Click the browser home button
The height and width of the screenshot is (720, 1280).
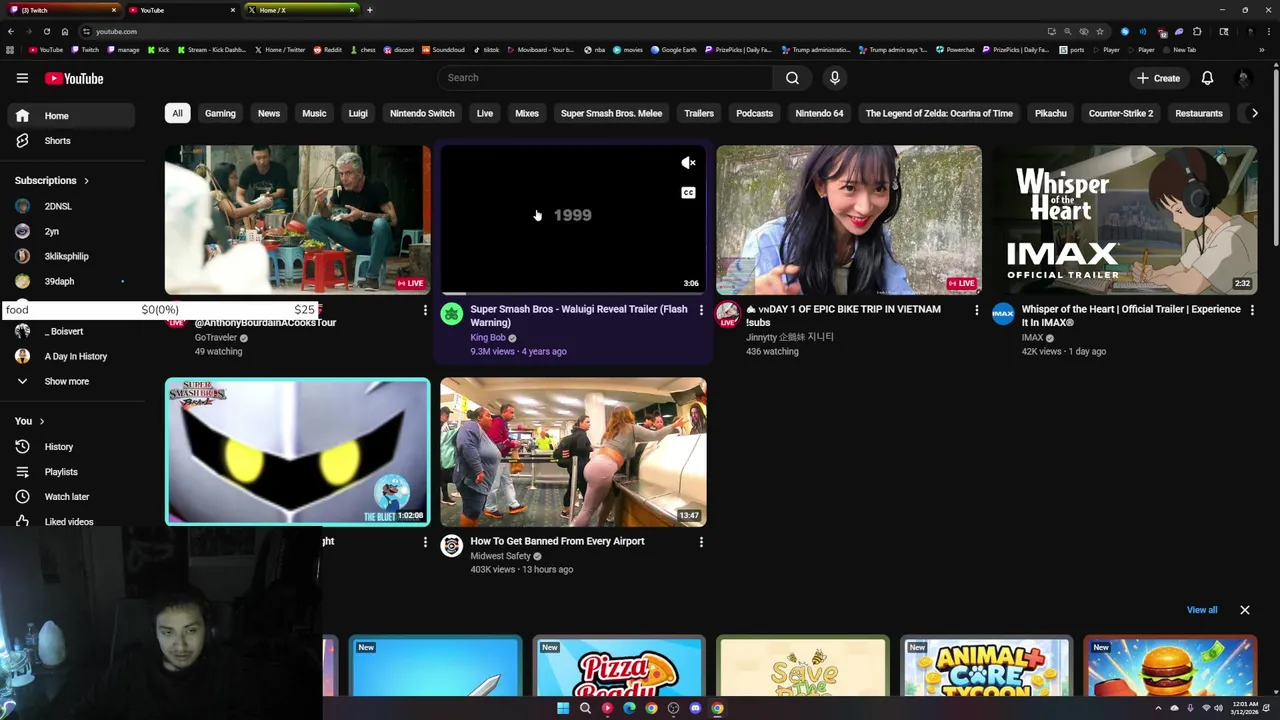pos(65,31)
